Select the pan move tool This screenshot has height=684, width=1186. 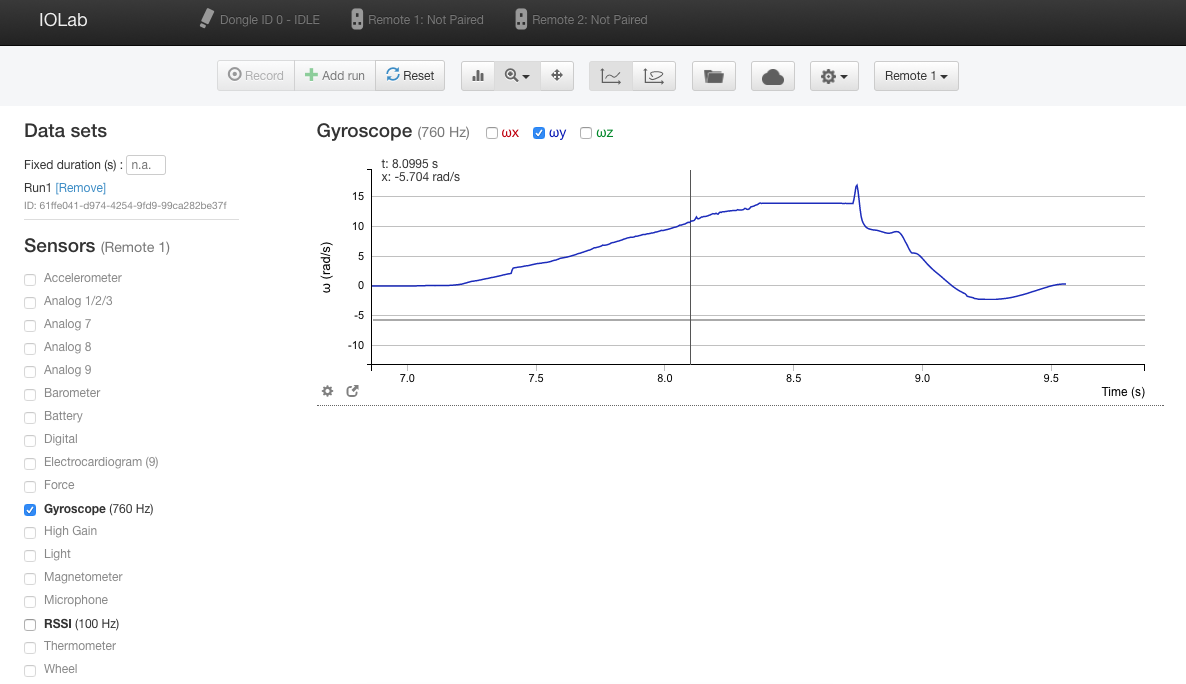[x=557, y=76]
